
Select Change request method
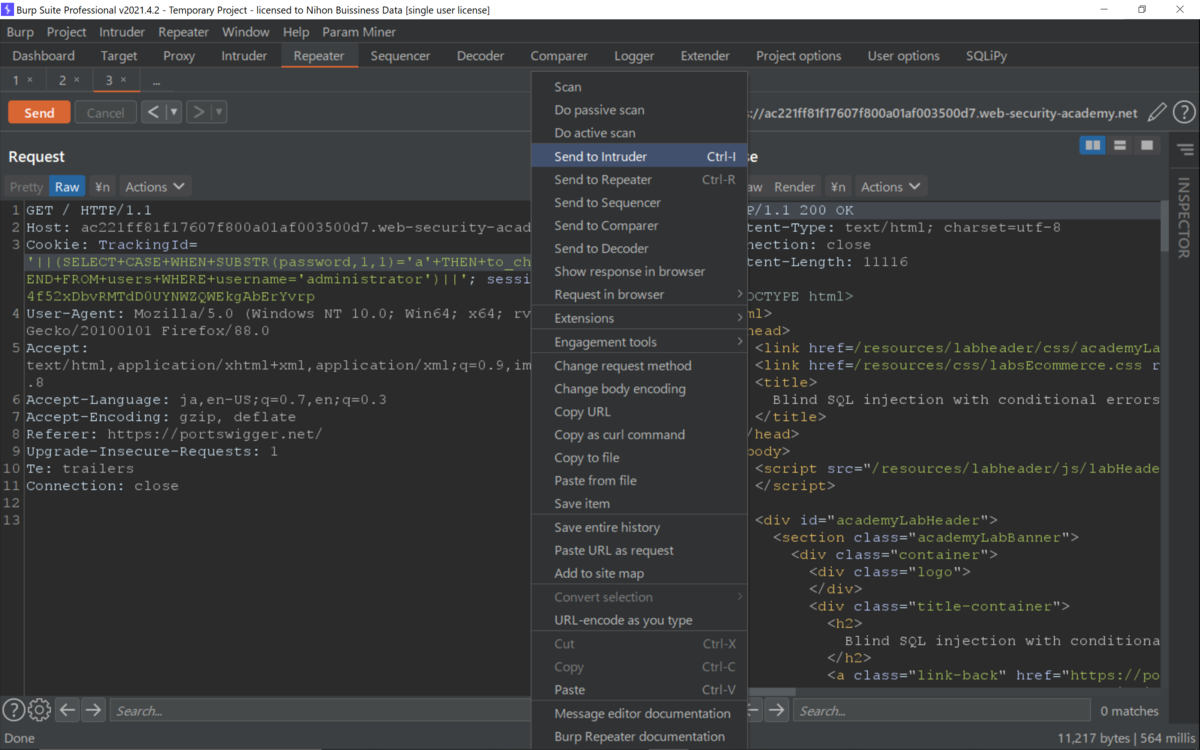point(639,365)
